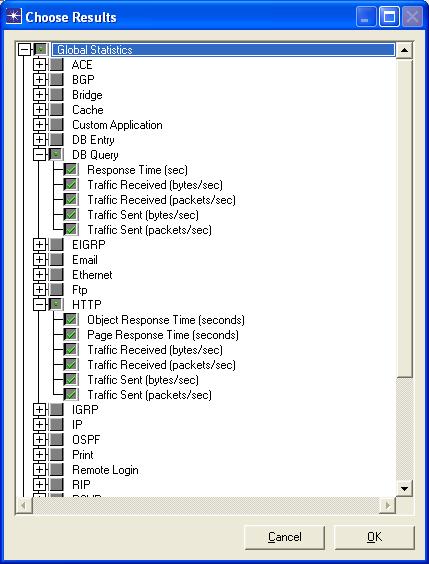Check the EIGRP group box
This screenshot has width=429, height=564.
pos(56,245)
